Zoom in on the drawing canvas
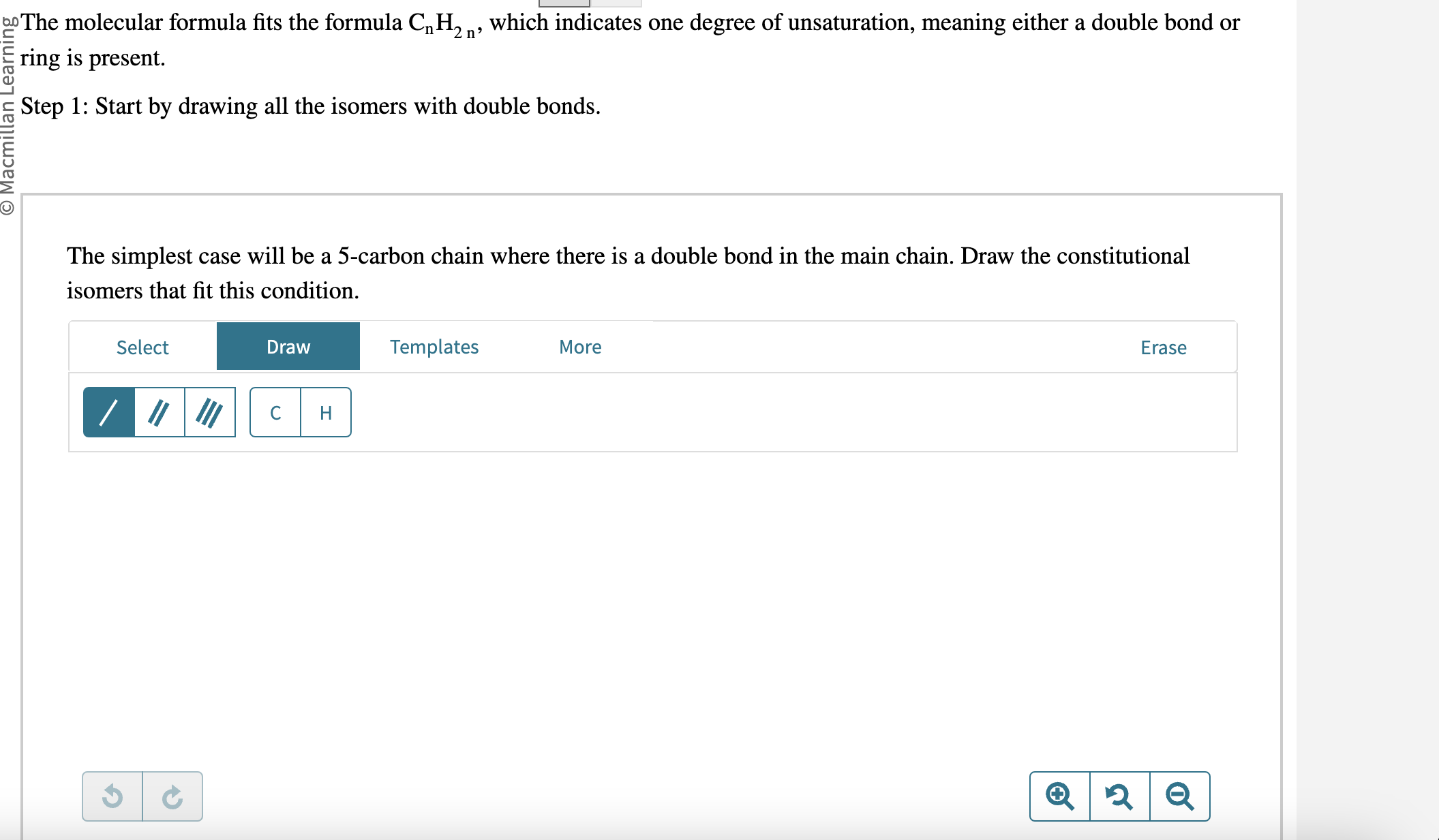The image size is (1439, 840). [1059, 796]
